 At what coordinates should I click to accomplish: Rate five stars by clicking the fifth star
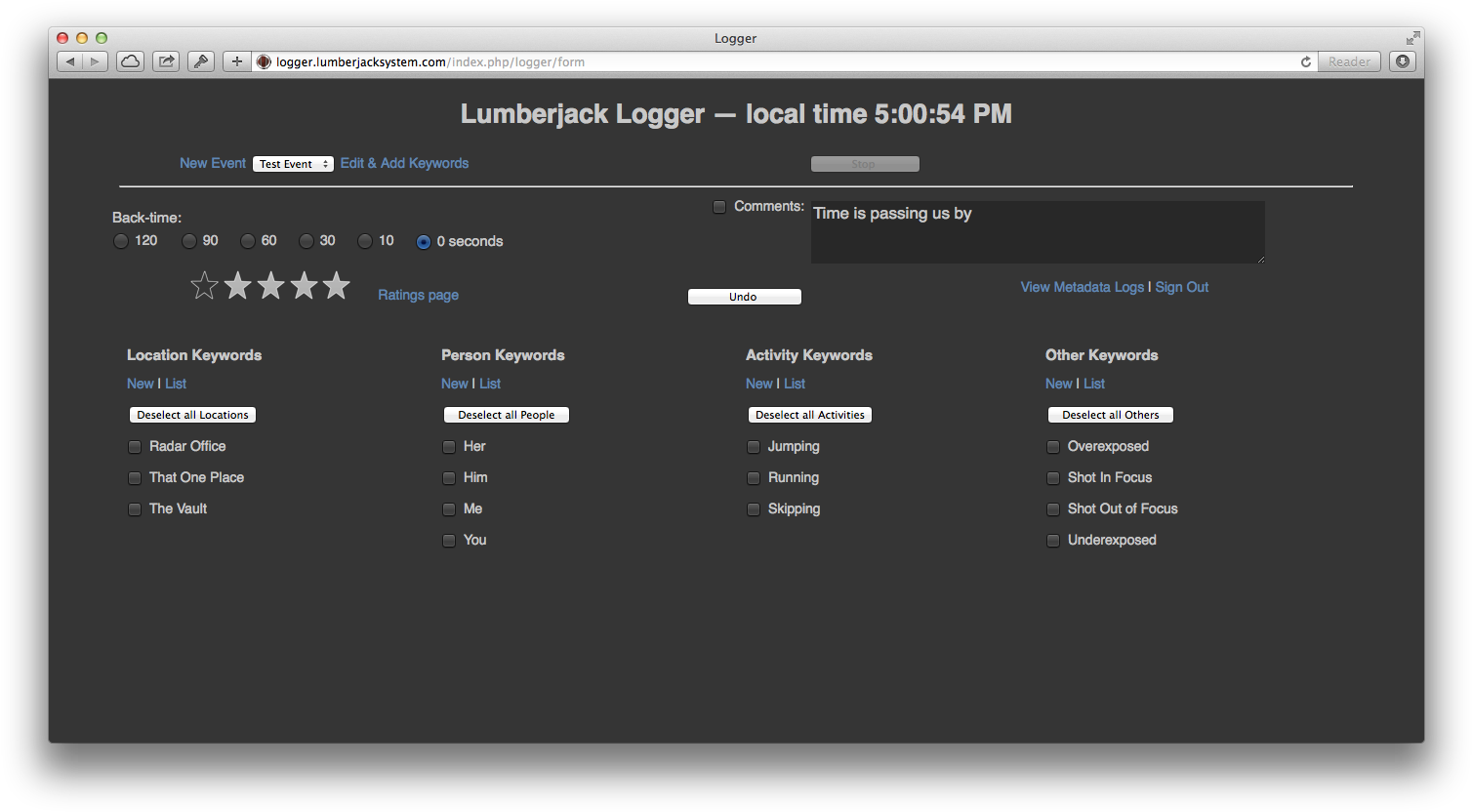[336, 285]
